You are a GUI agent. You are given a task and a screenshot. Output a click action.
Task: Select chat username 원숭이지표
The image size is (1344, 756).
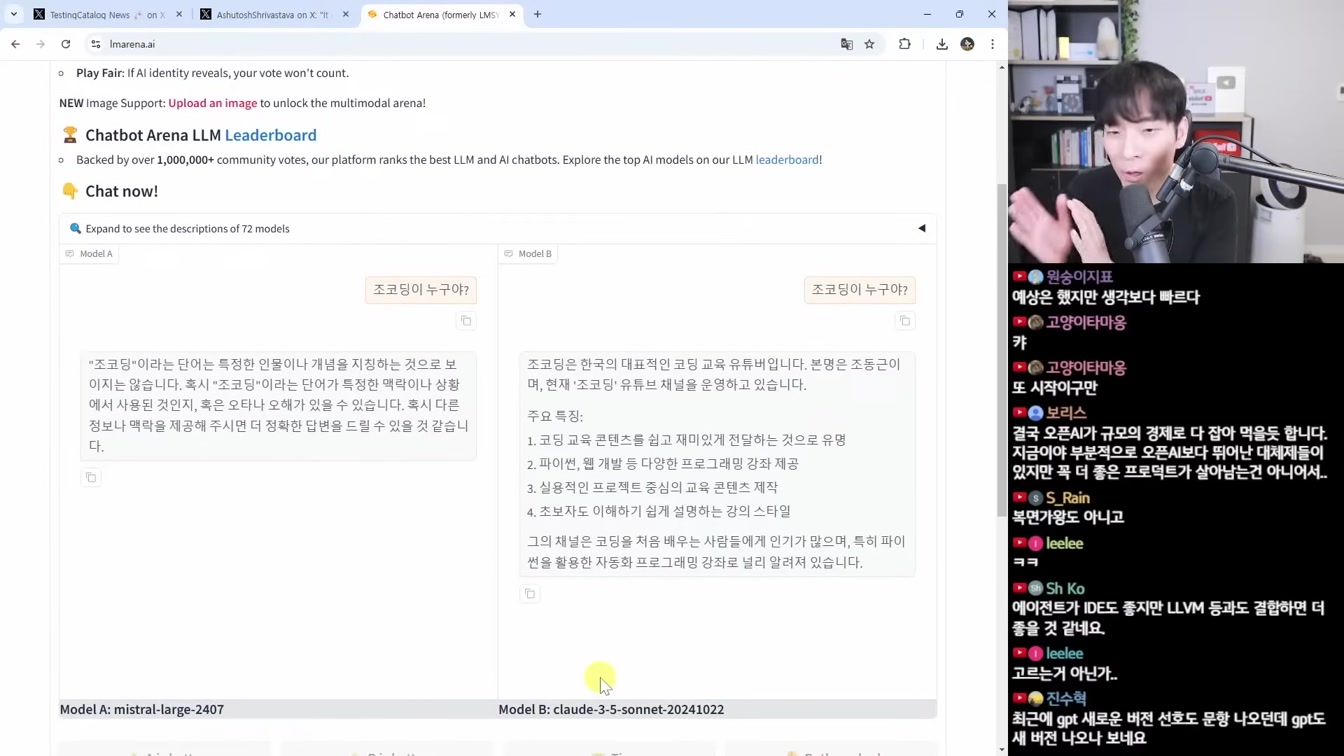1079,277
